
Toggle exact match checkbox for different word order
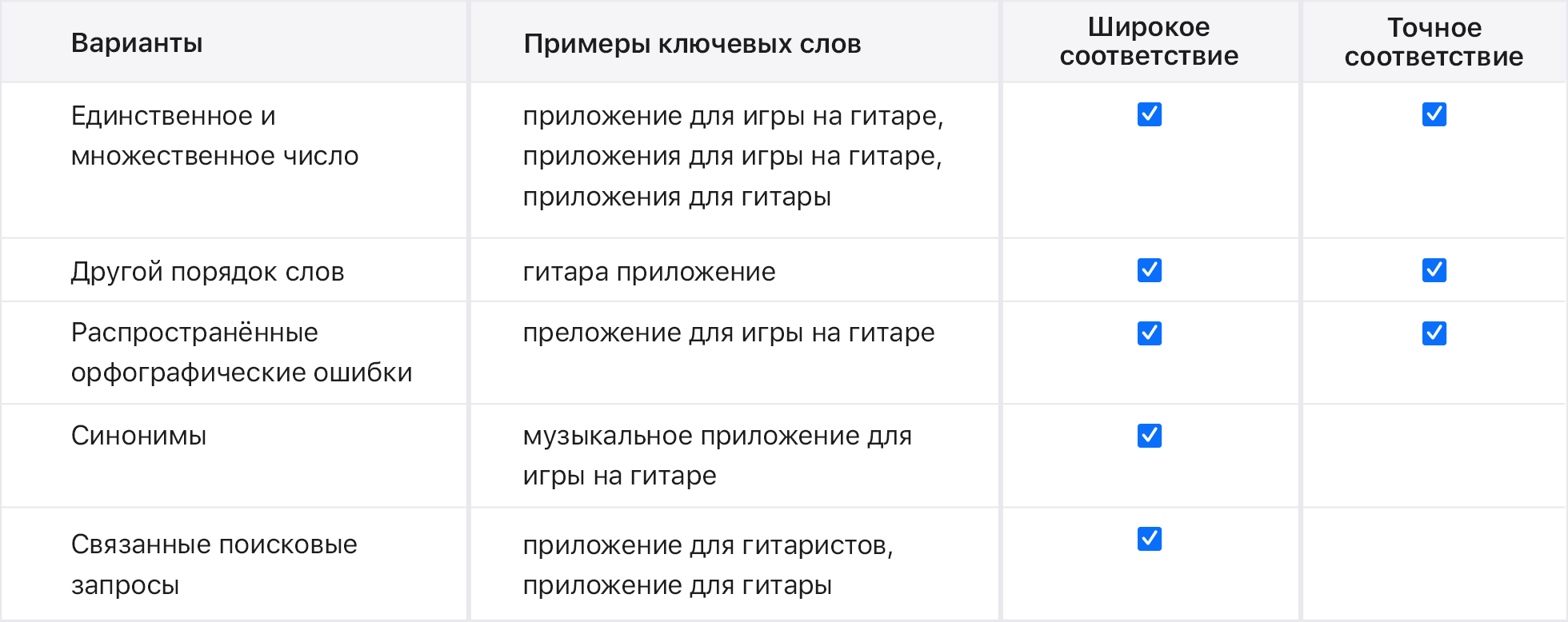pyautogui.click(x=1434, y=270)
